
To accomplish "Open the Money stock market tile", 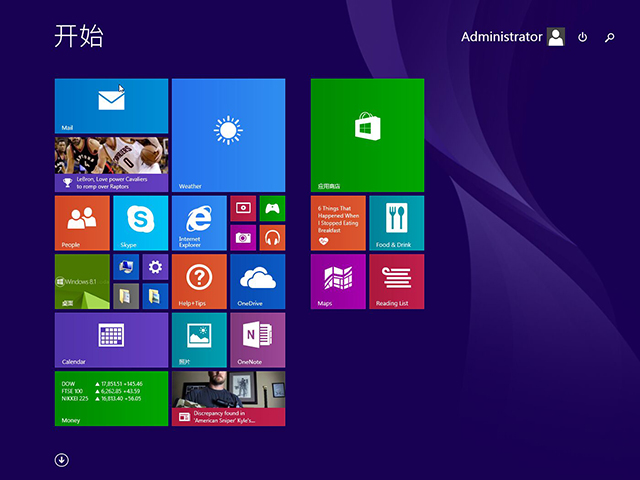I will click(x=111, y=399).
